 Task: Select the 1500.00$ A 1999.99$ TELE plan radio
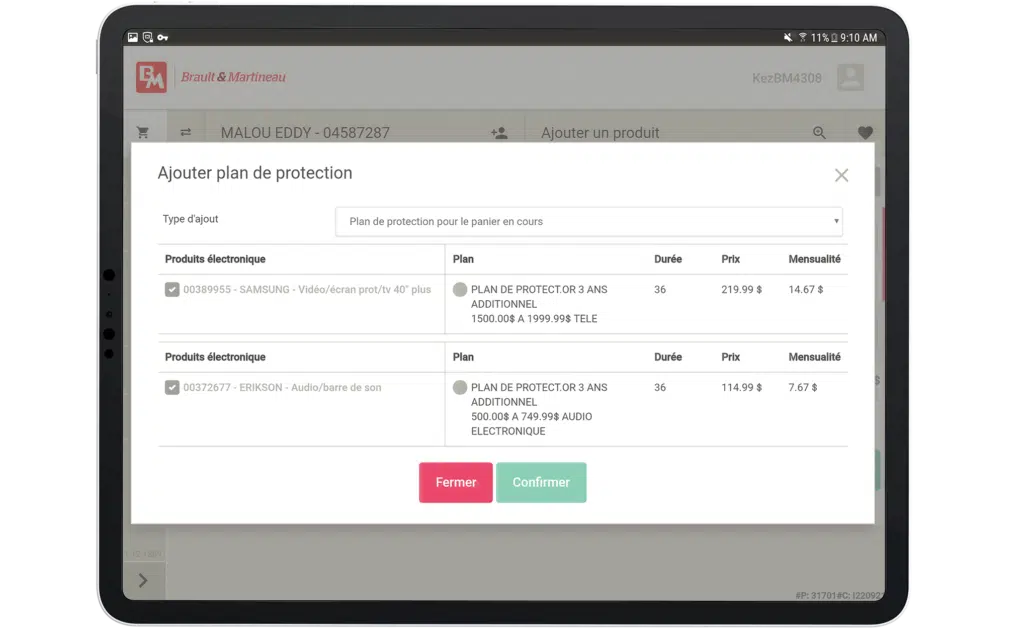pos(460,290)
